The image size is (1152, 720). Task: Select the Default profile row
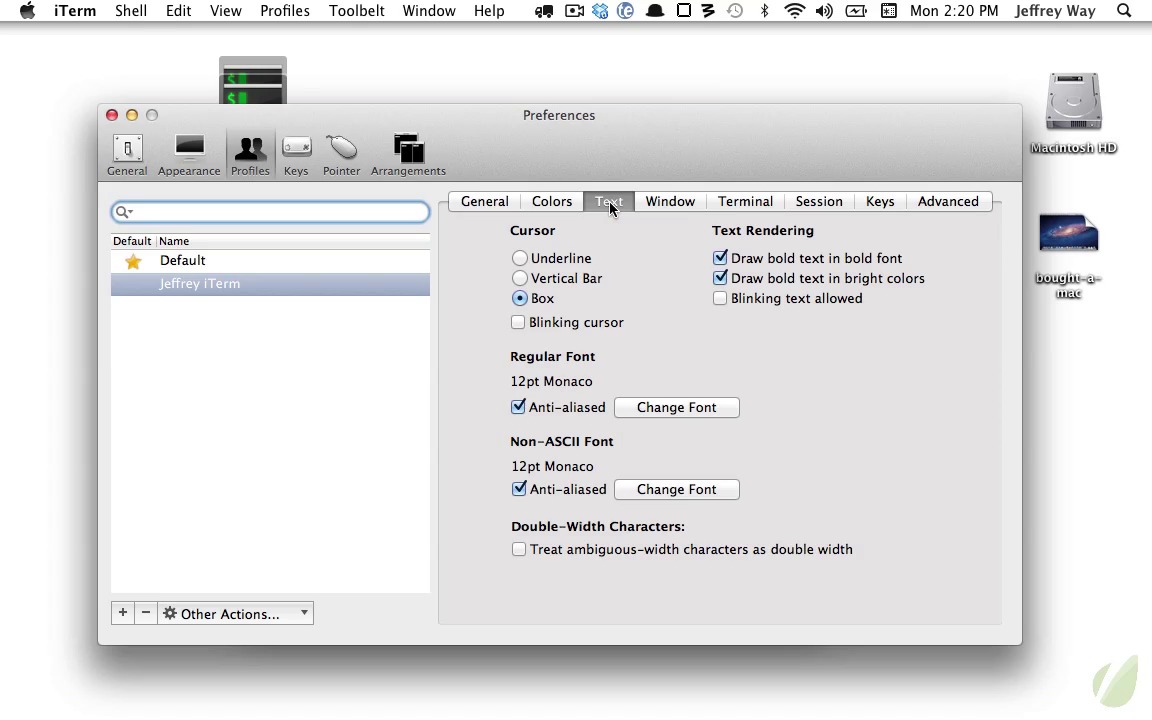pos(270,261)
